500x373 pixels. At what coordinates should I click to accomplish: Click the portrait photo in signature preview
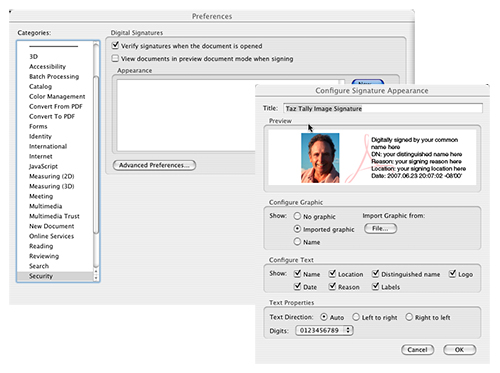pos(320,158)
